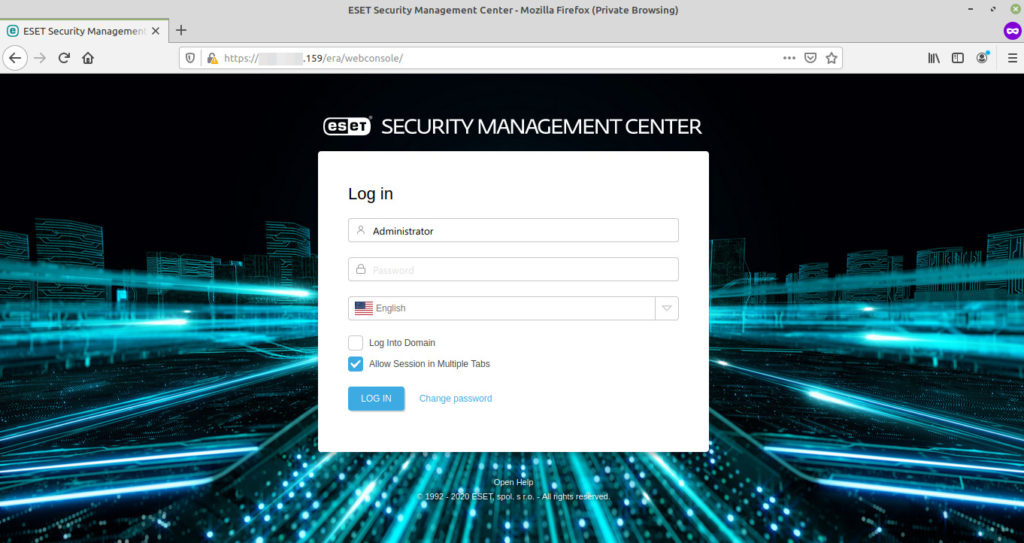Open the Firefox hamburger menu
Image resolution: width=1024 pixels, height=543 pixels.
click(x=1012, y=58)
